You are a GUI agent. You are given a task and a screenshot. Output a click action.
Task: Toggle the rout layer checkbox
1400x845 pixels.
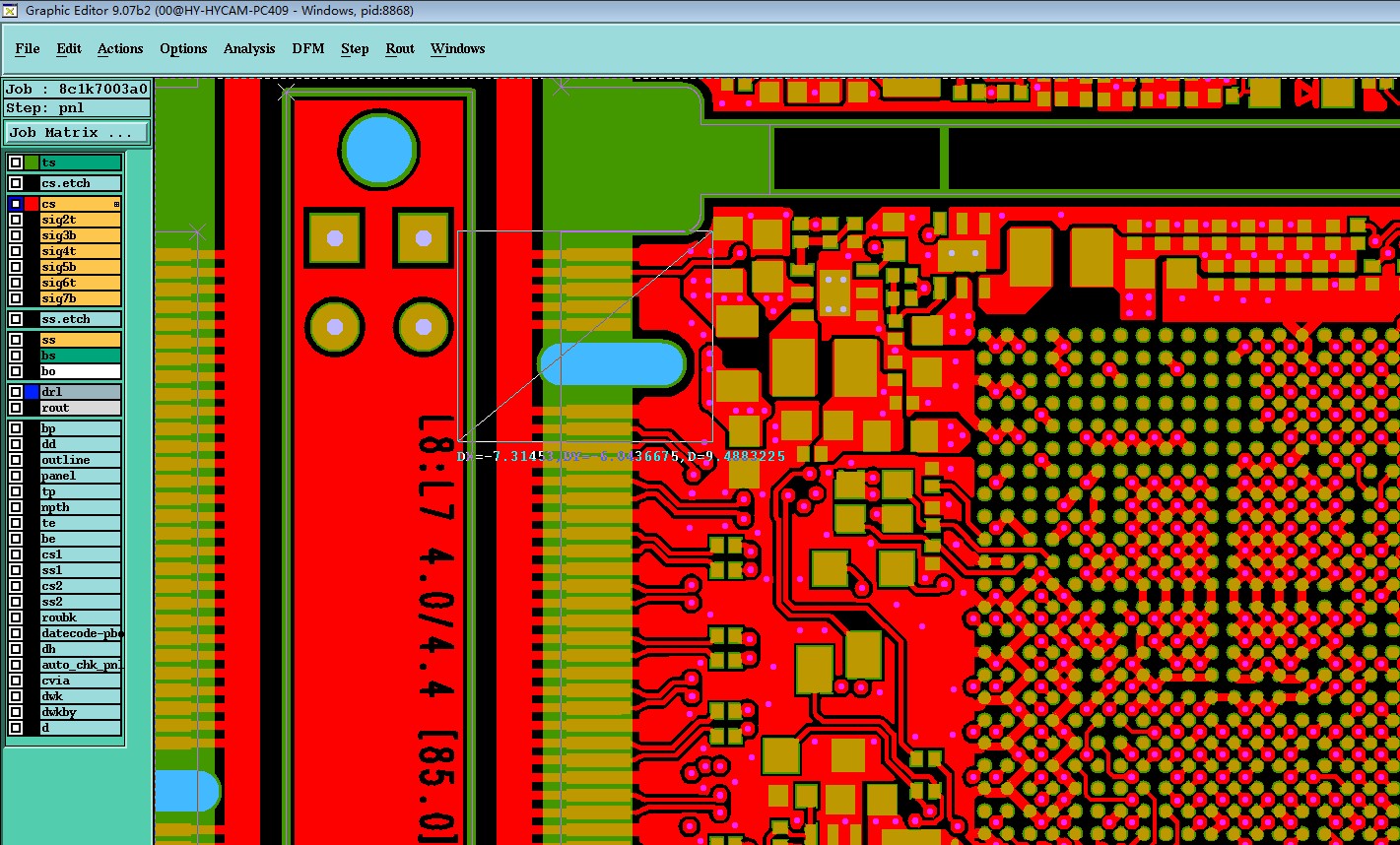pyautogui.click(x=16, y=408)
